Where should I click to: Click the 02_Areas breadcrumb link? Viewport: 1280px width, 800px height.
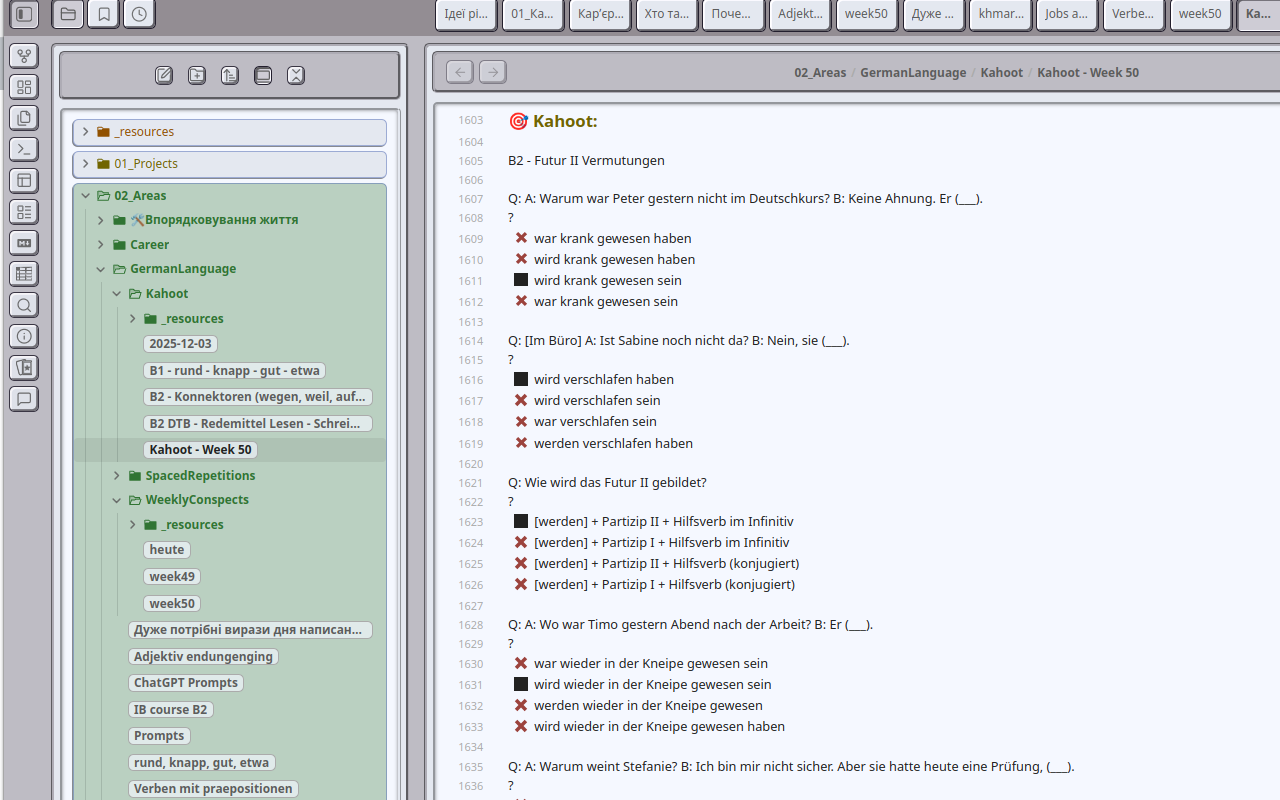[x=820, y=73]
